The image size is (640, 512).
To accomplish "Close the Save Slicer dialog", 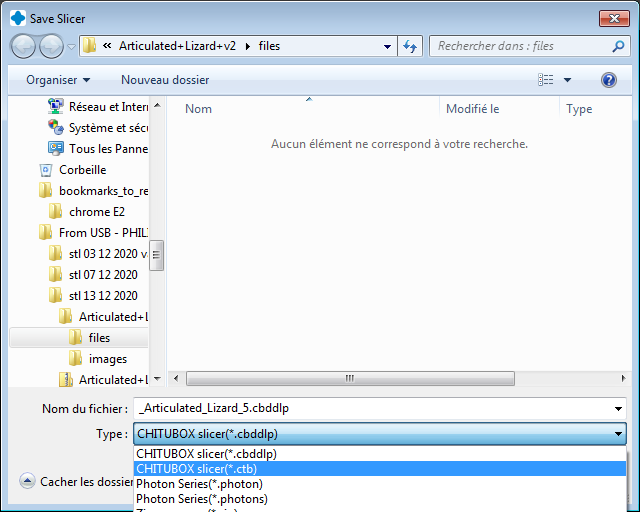I will (614, 18).
